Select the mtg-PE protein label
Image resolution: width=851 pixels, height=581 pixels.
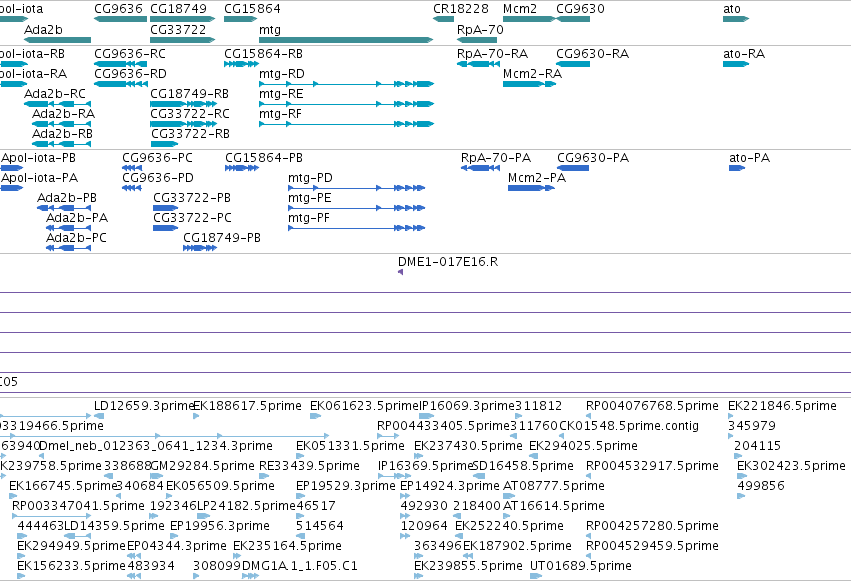click(309, 198)
